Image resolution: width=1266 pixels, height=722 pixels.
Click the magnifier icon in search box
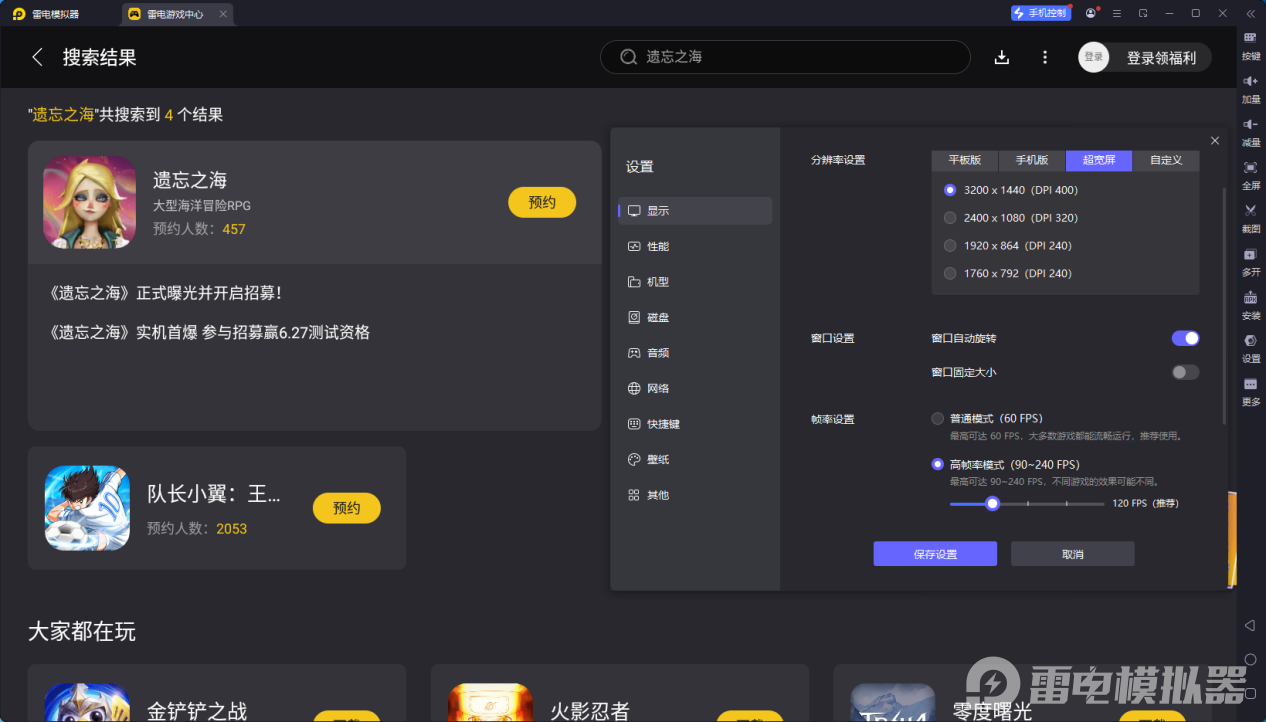(x=629, y=57)
